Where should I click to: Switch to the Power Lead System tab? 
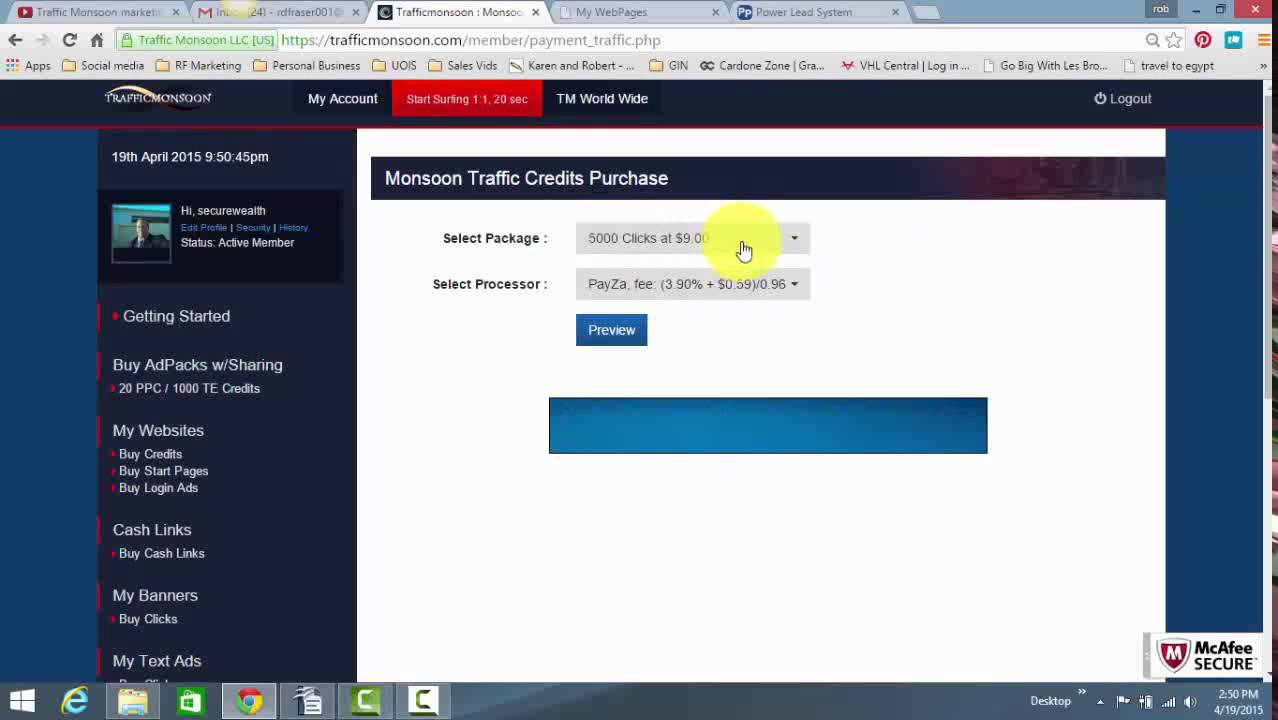pyautogui.click(x=817, y=12)
